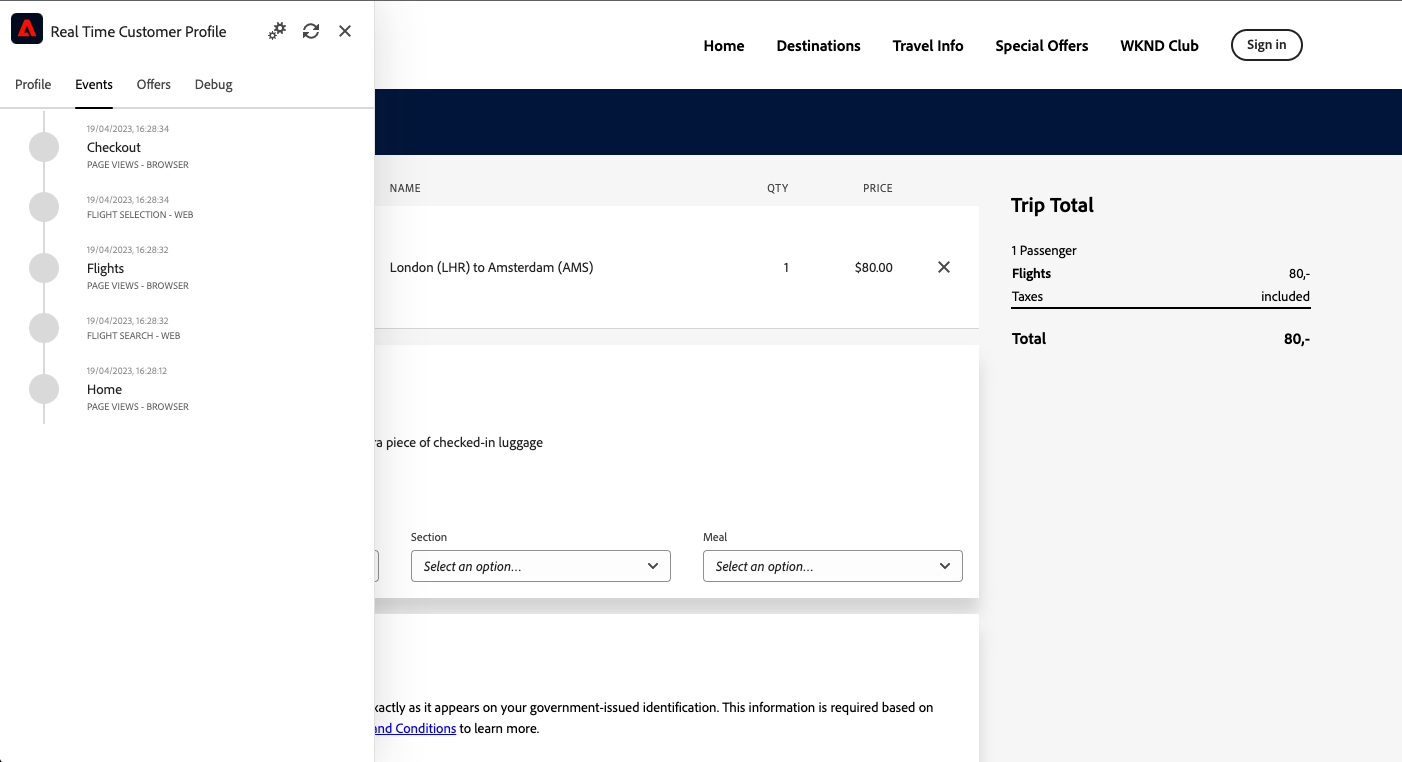Switch to the Events tab

point(94,85)
